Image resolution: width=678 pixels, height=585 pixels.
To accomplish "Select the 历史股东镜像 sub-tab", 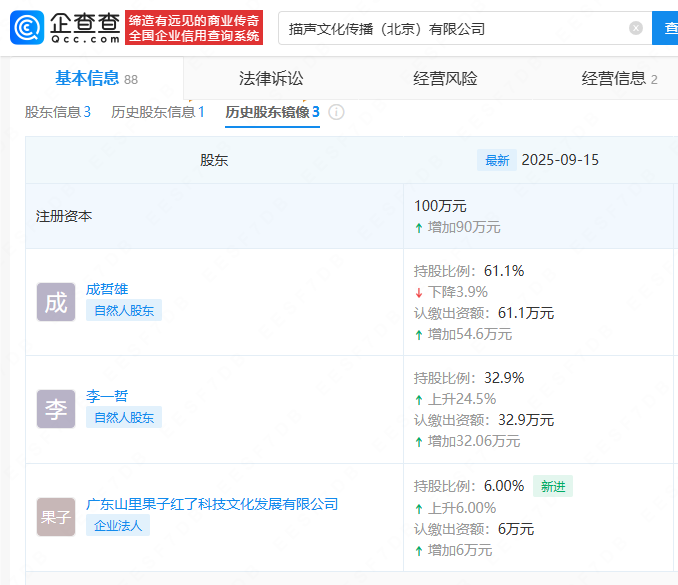I will pos(272,112).
